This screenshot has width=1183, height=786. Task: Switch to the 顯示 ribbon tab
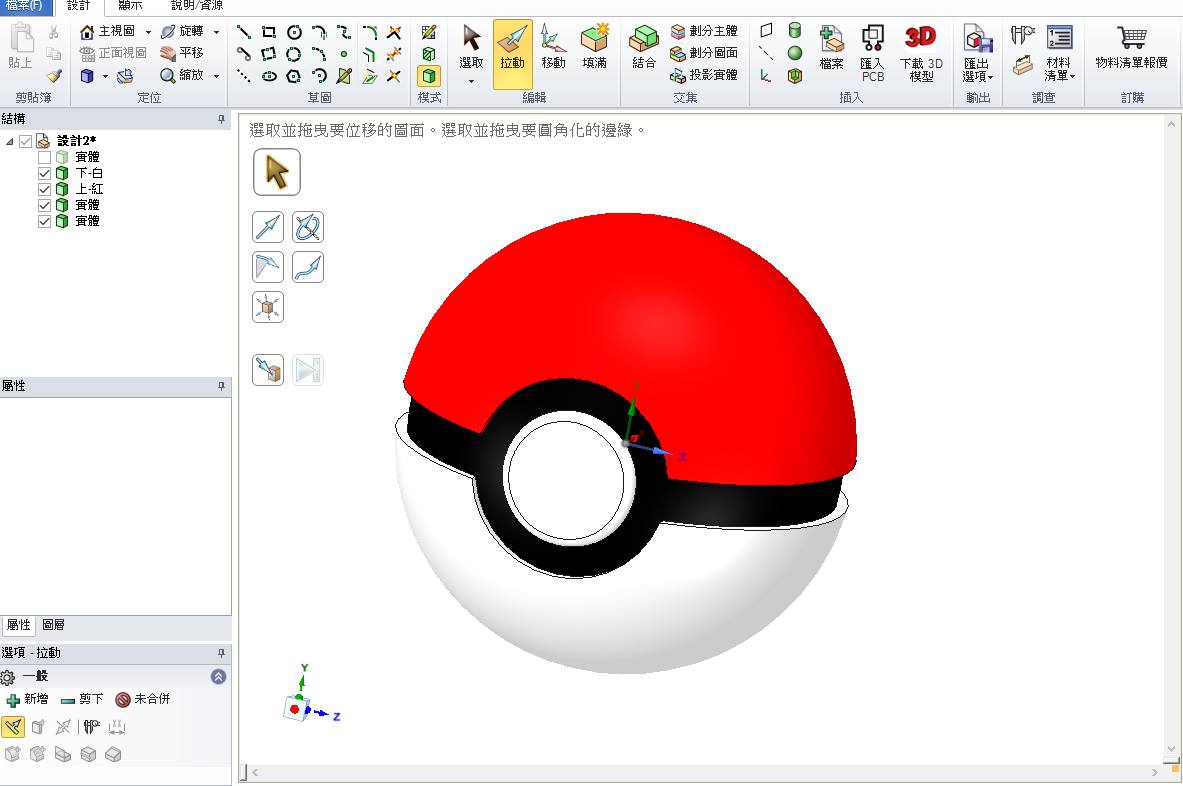130,6
